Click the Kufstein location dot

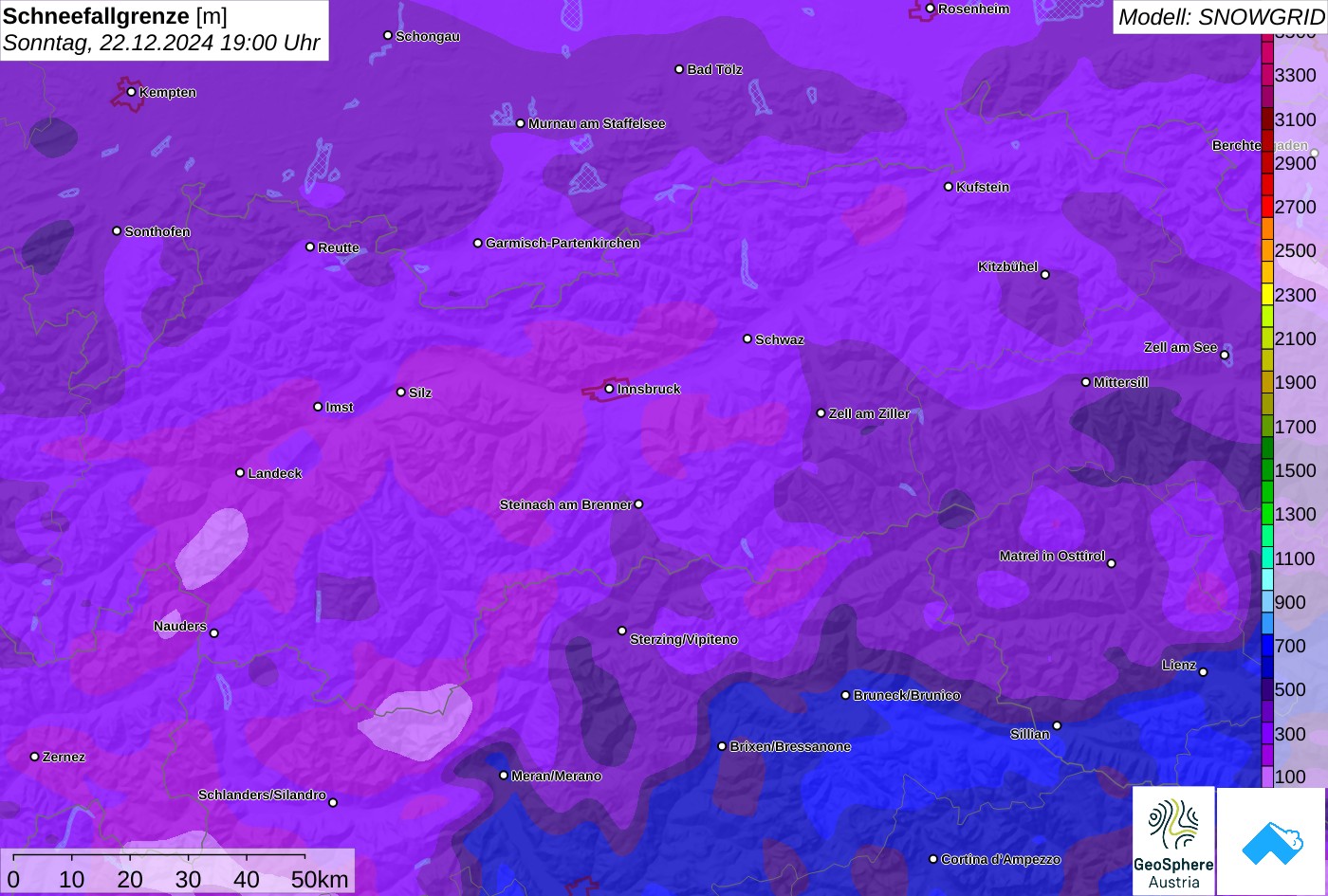pyautogui.click(x=948, y=187)
